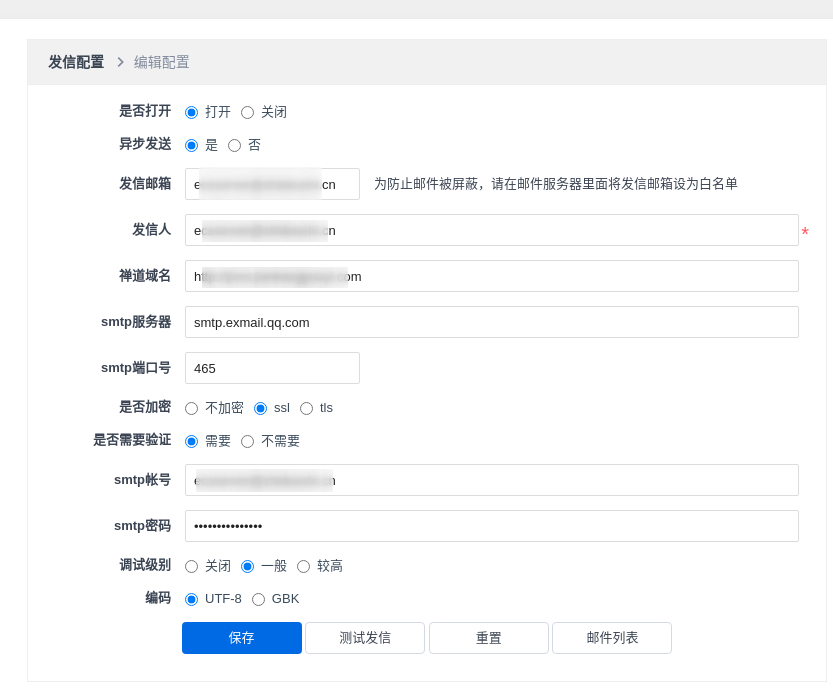Click the 测试发信 button
This screenshot has height=699, width=833.
pos(364,638)
